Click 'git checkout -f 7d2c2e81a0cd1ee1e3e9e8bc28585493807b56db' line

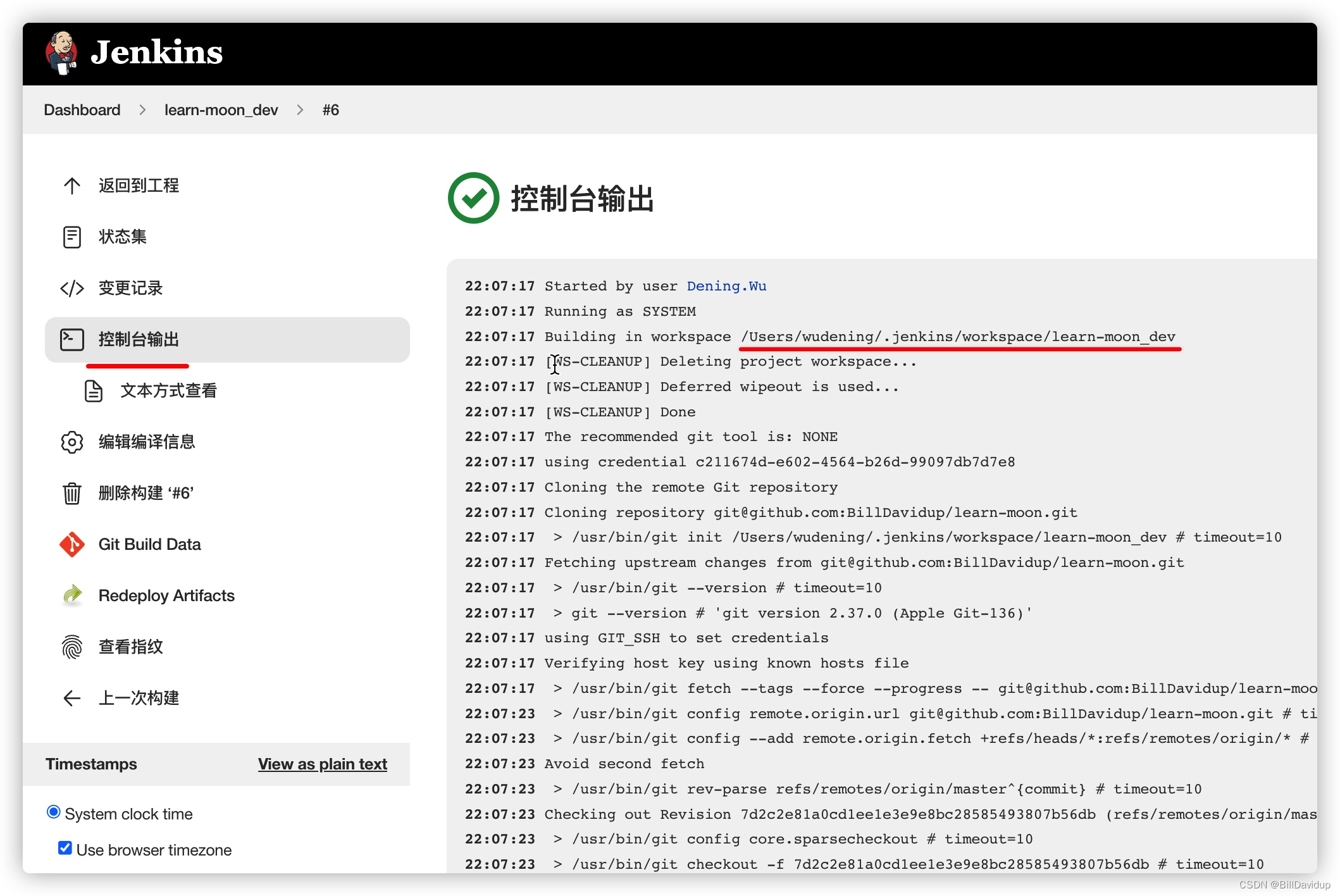click(x=908, y=864)
